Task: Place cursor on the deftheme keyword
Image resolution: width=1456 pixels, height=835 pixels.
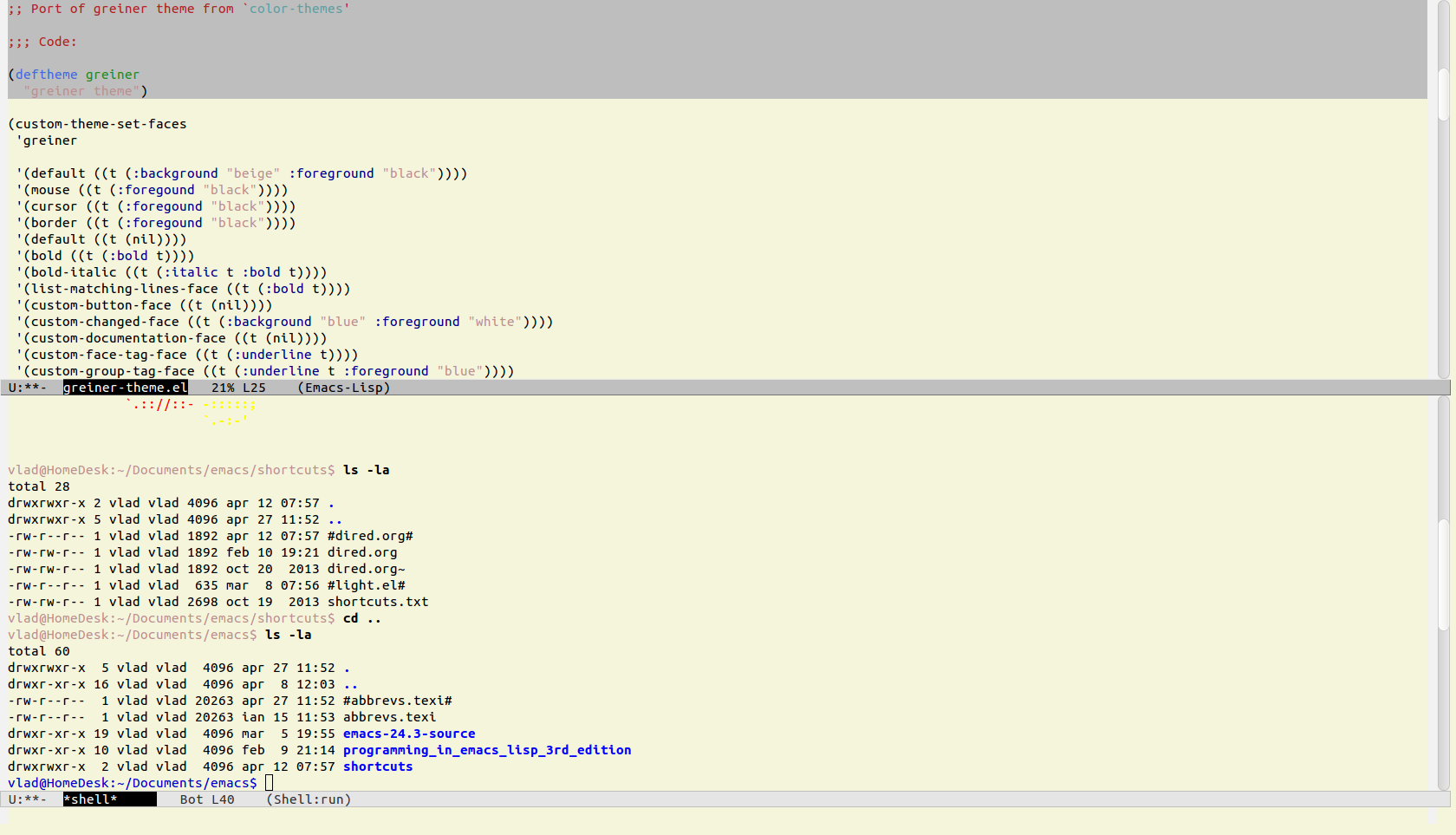Action: point(46,75)
